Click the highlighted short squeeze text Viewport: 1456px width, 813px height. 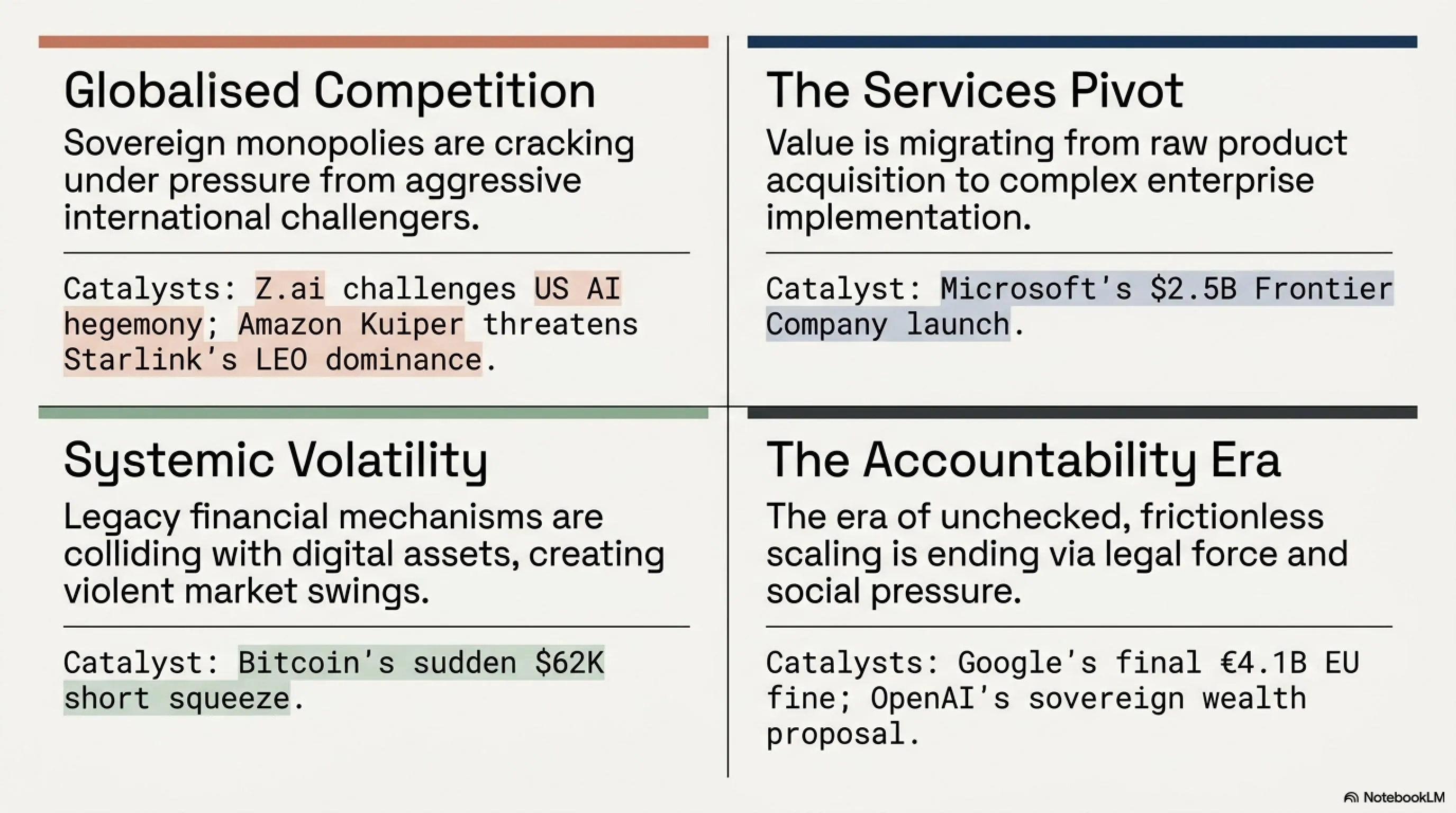click(176, 698)
